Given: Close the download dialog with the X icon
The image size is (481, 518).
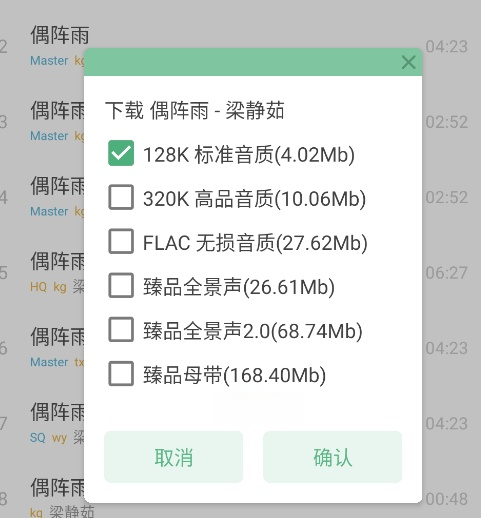Looking at the screenshot, I should point(408,62).
